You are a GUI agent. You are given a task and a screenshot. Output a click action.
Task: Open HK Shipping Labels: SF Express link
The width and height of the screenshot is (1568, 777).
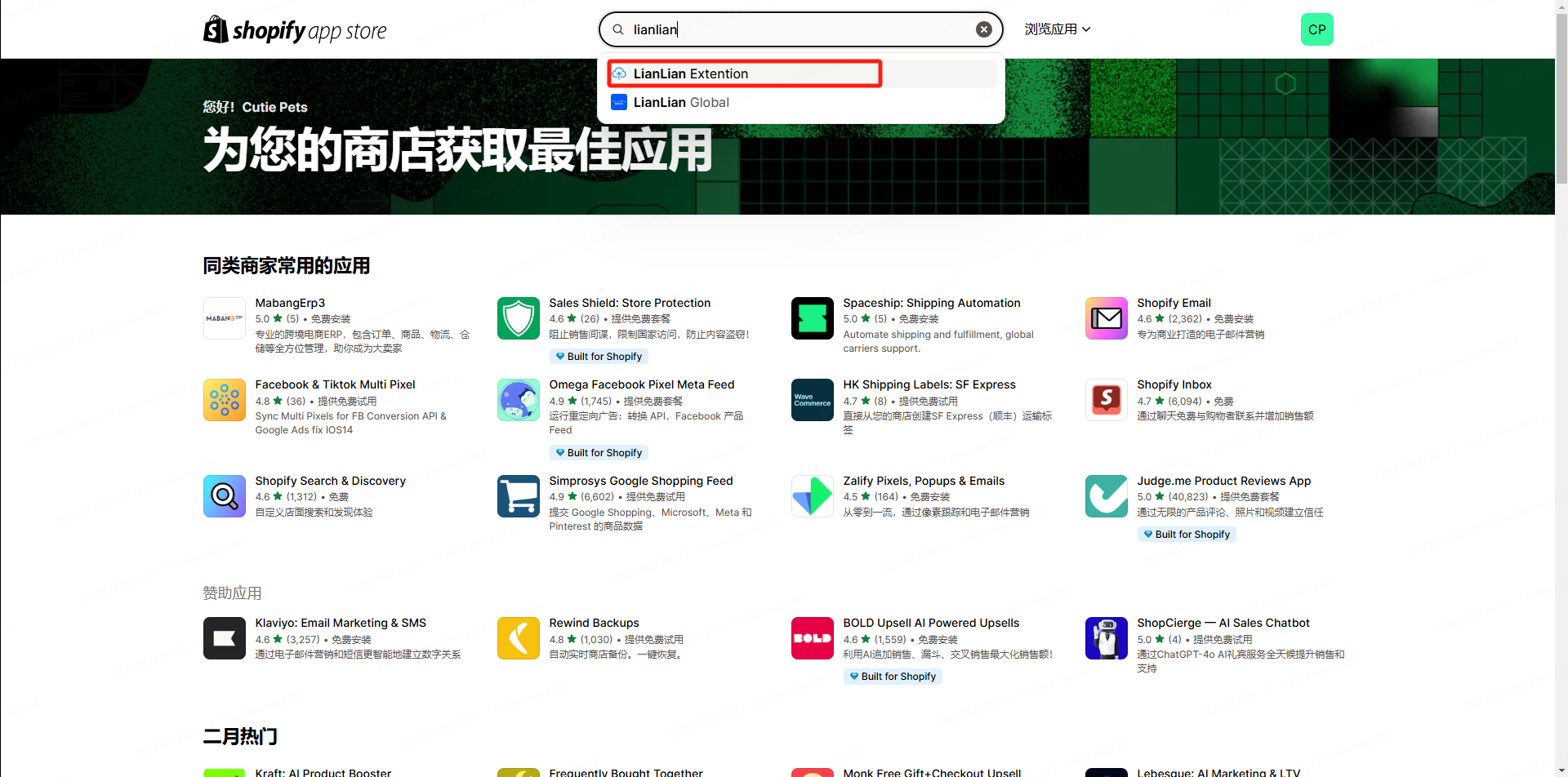(929, 384)
